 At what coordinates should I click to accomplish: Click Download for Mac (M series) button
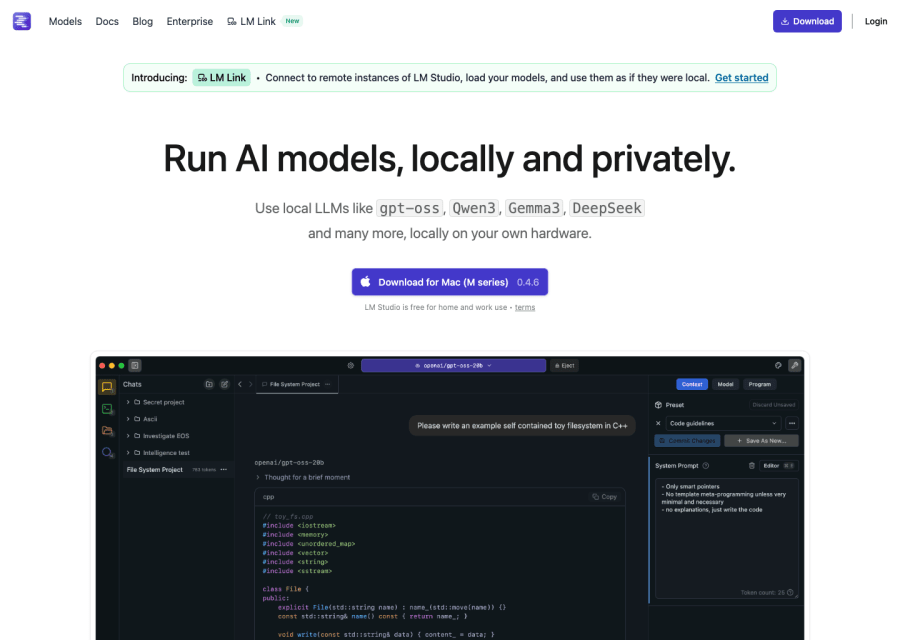[450, 282]
